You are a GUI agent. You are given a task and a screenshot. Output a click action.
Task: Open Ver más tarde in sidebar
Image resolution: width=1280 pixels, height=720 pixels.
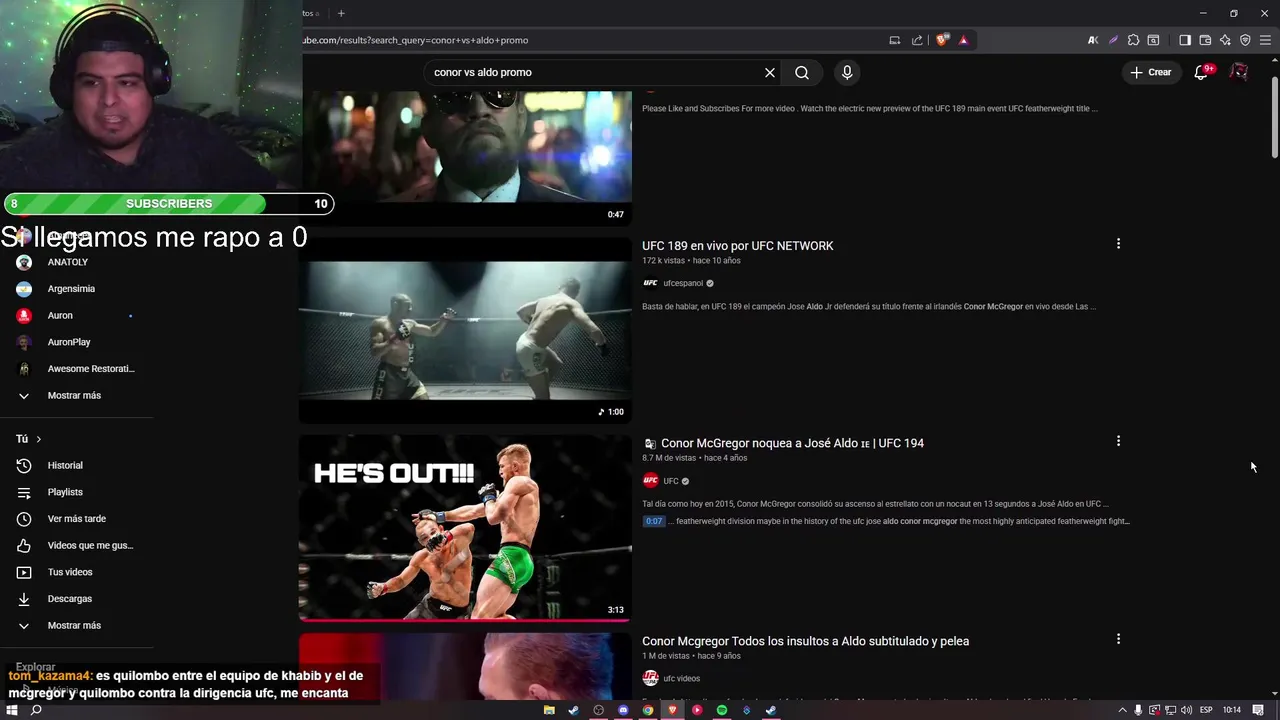click(x=75, y=519)
